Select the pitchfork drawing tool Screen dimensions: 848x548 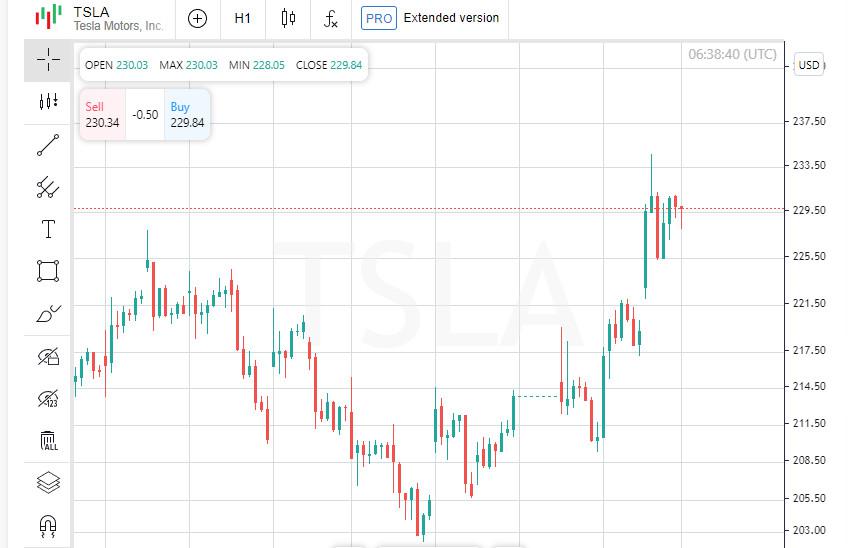48,187
